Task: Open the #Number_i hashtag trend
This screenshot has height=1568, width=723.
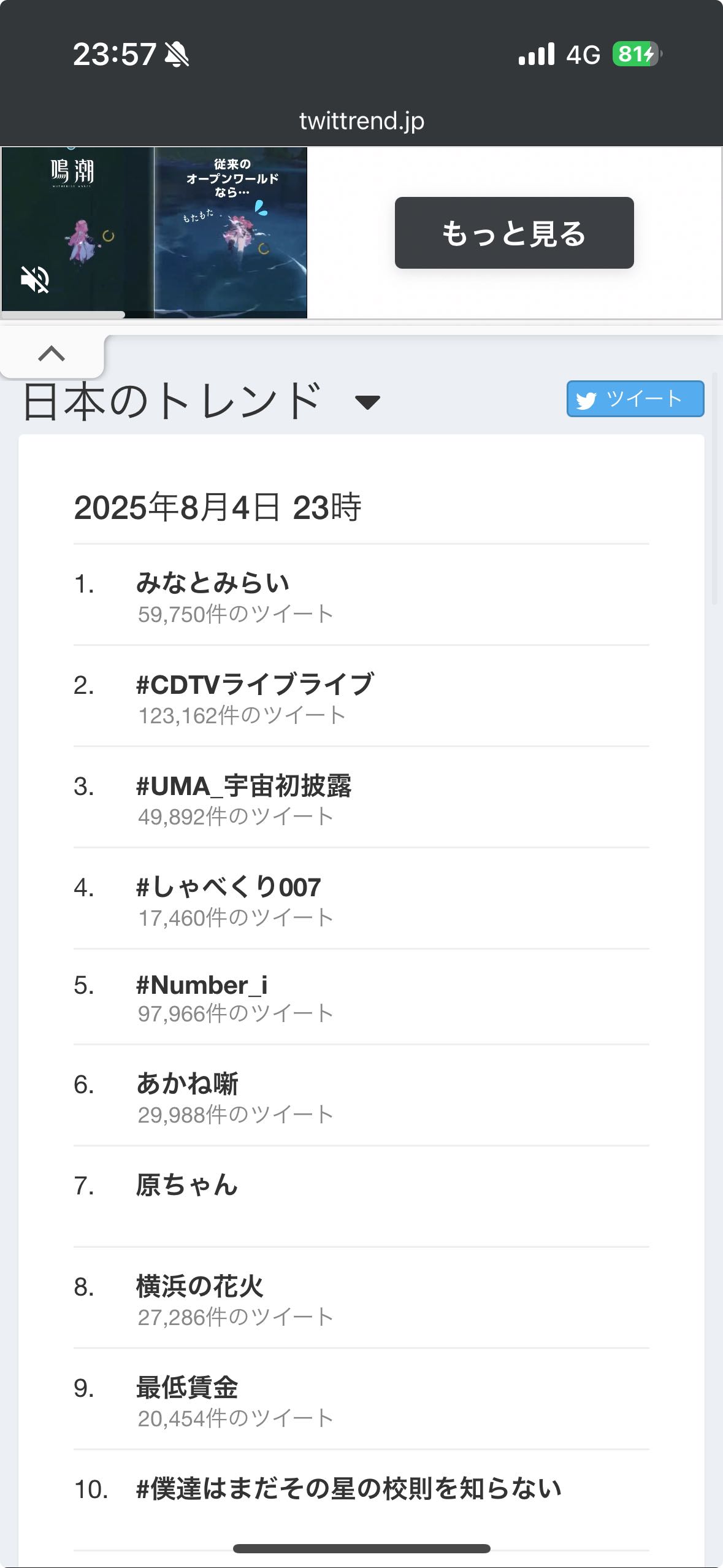Action: pyautogui.click(x=202, y=985)
